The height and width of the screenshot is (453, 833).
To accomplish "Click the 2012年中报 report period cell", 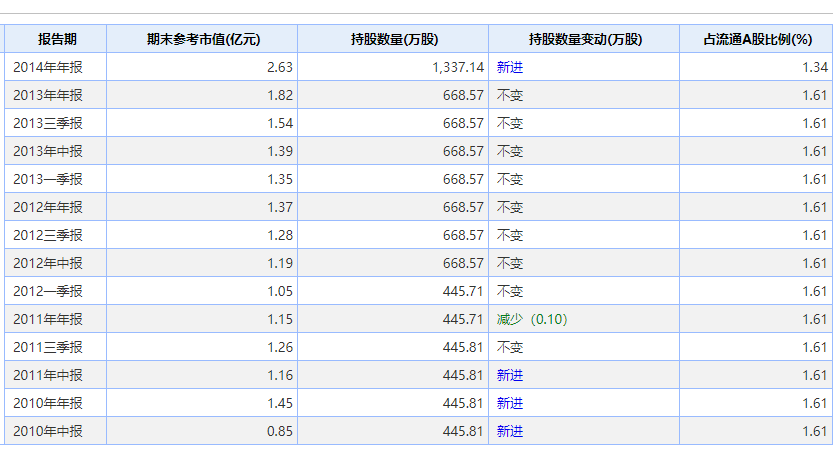I will tap(56, 263).
